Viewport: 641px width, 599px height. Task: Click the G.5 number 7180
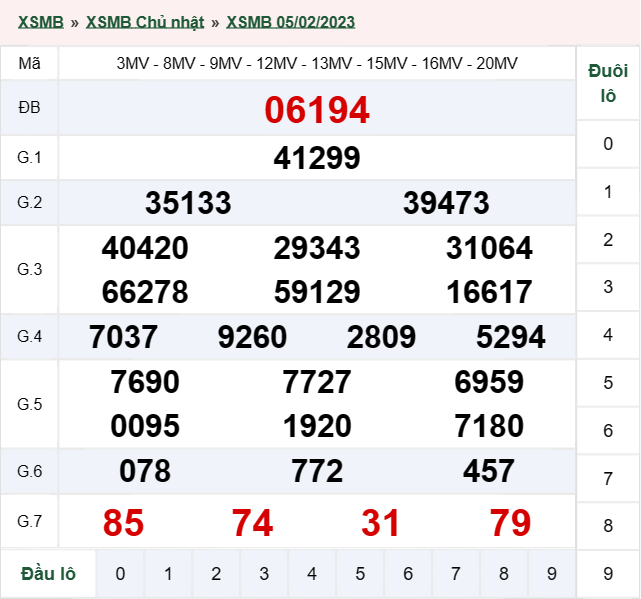[x=489, y=426]
